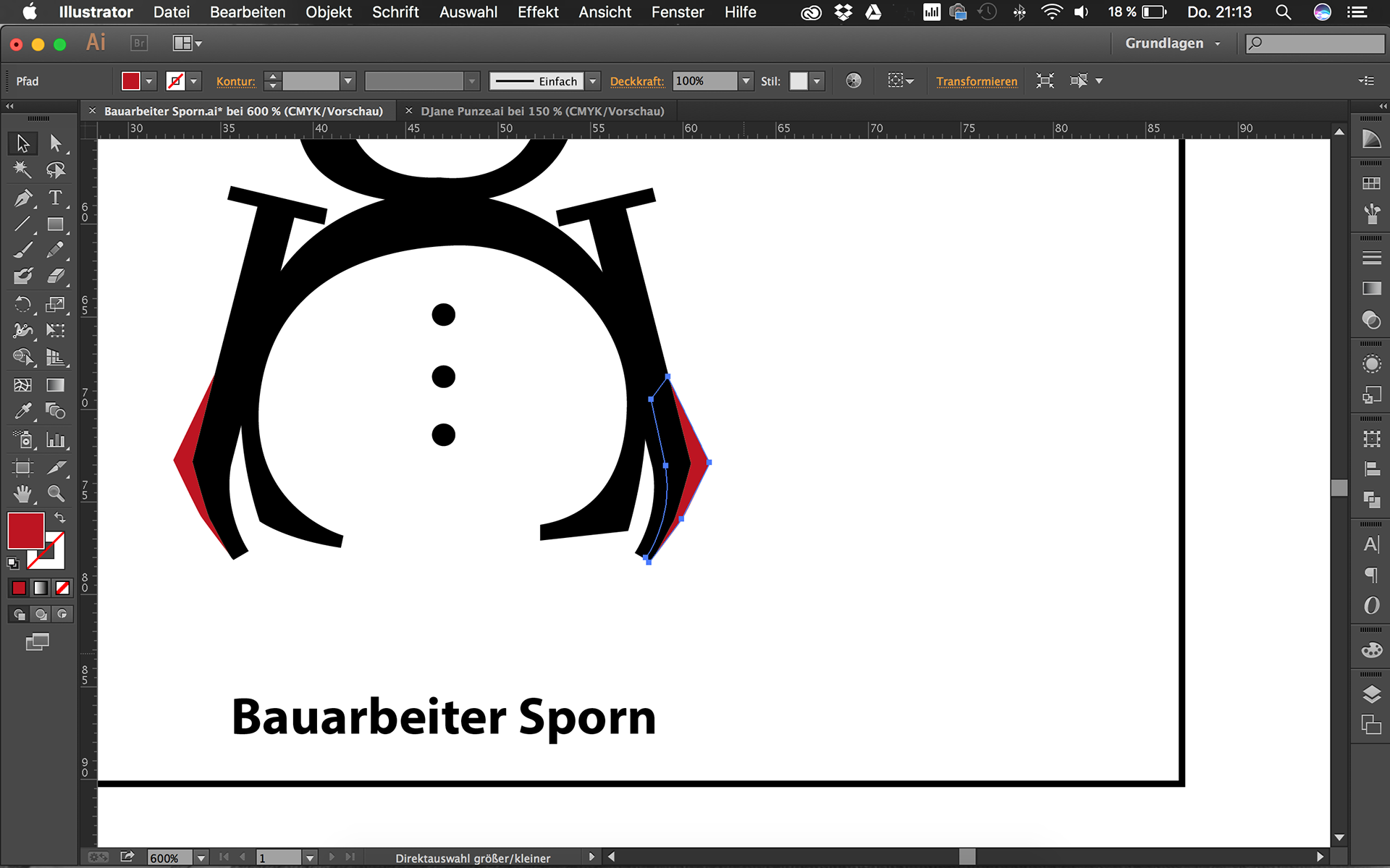Select the Gradient tool

coord(56,384)
